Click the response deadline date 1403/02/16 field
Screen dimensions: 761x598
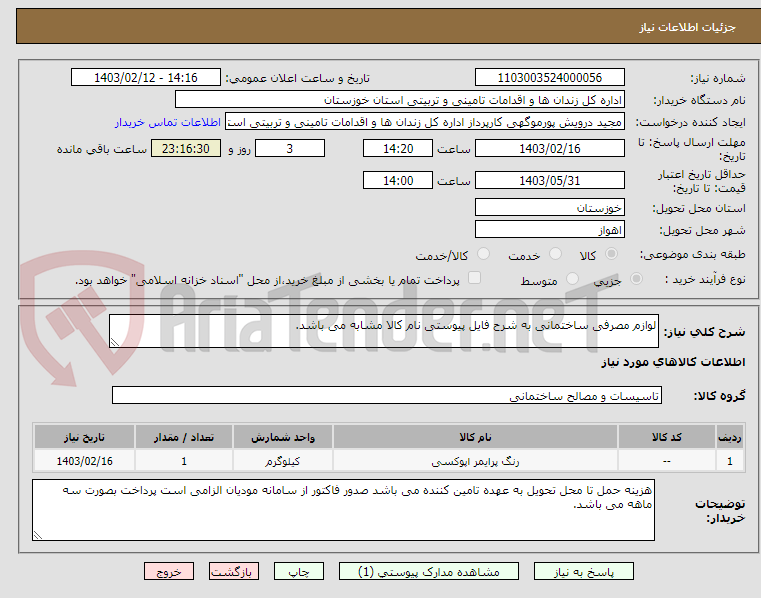pyautogui.click(x=550, y=149)
